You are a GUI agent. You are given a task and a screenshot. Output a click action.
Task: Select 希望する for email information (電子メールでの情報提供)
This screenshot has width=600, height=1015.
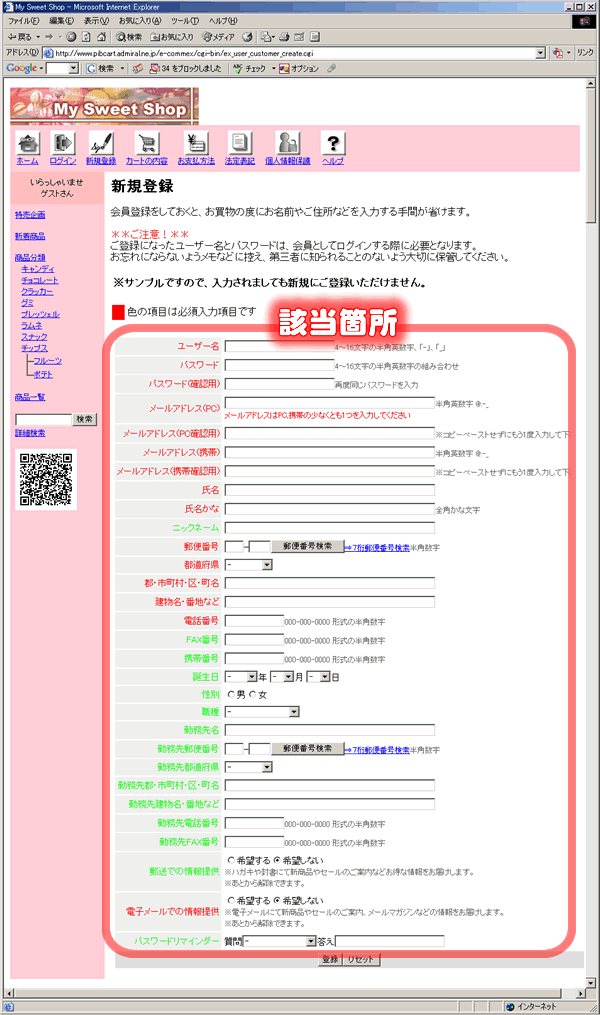point(231,900)
